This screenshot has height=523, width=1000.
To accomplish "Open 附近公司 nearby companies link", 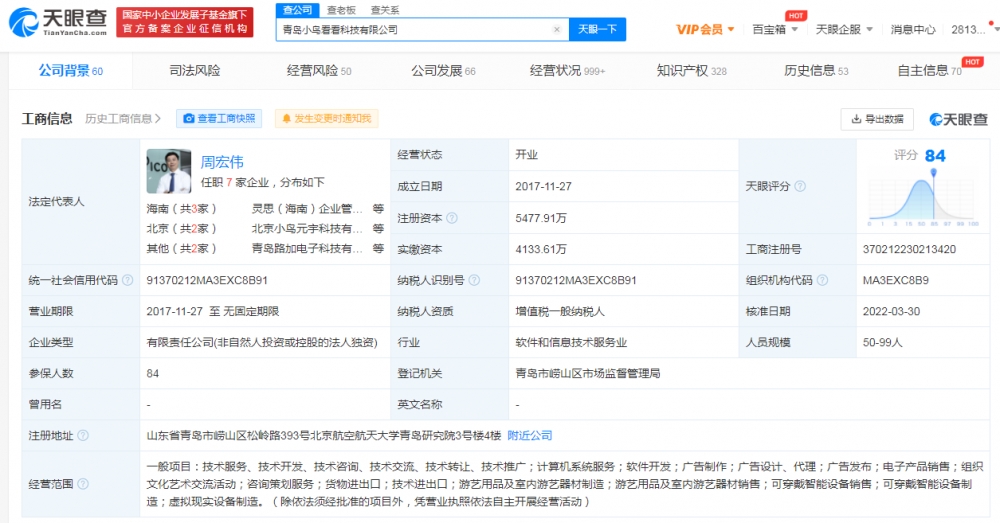I will pyautogui.click(x=529, y=436).
